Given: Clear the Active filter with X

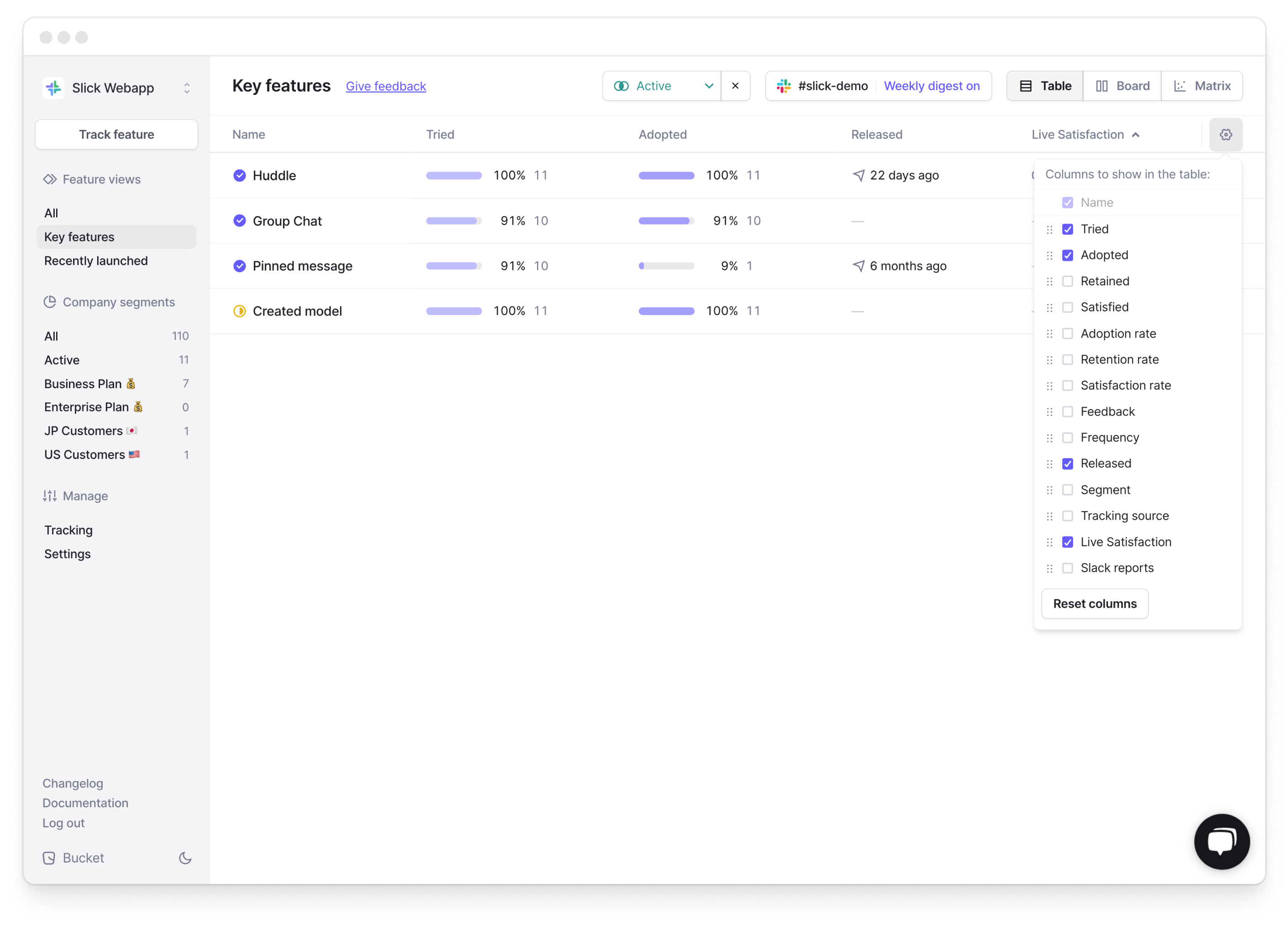Looking at the screenshot, I should (x=735, y=86).
